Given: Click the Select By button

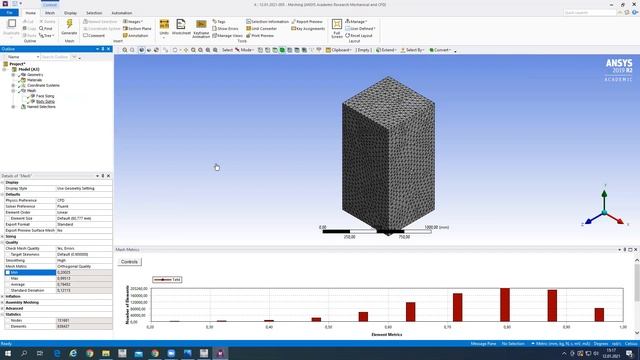Looking at the screenshot, I should (x=412, y=50).
